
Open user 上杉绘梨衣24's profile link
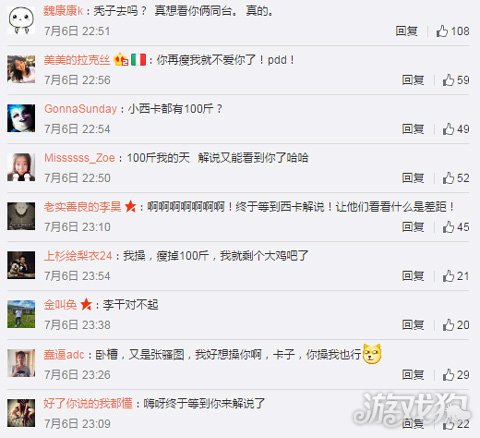[x=78, y=256]
